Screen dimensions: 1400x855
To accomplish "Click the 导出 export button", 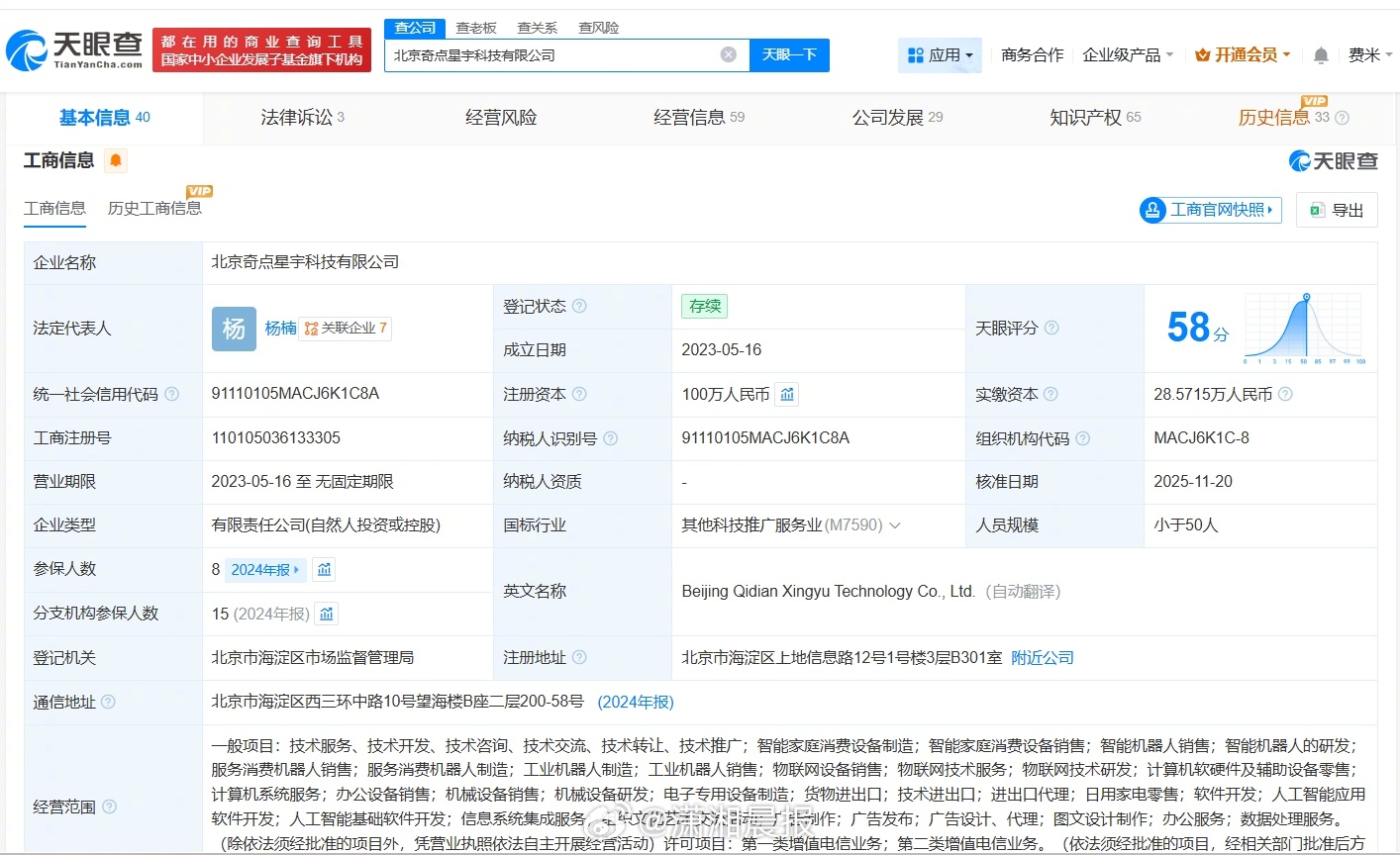I will coord(1337,210).
